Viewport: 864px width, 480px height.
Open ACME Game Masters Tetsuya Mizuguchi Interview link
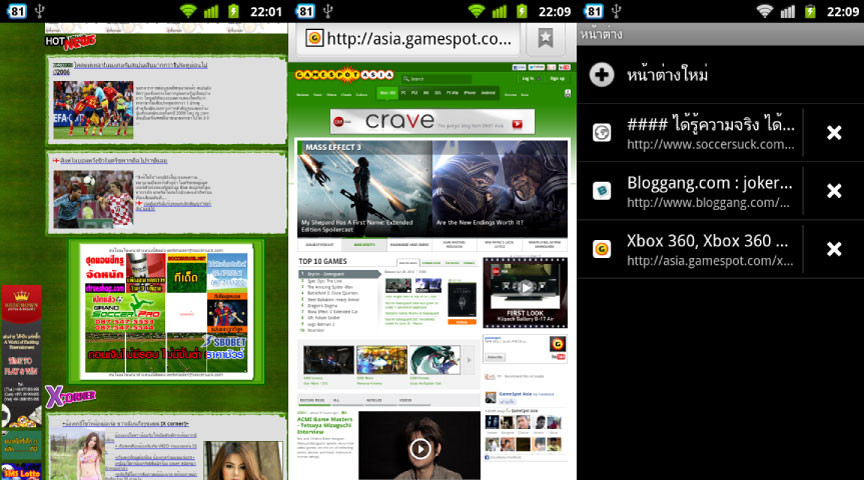[x=325, y=425]
